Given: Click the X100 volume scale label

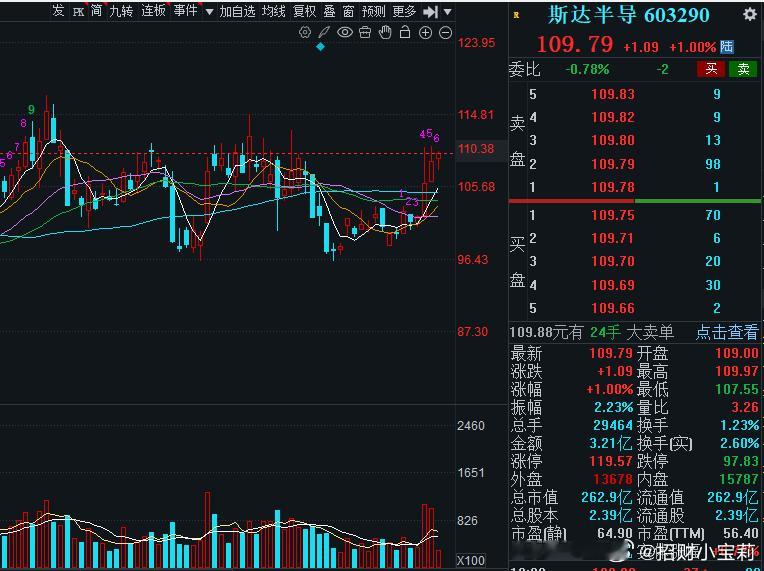Looking at the screenshot, I should 471,561.
